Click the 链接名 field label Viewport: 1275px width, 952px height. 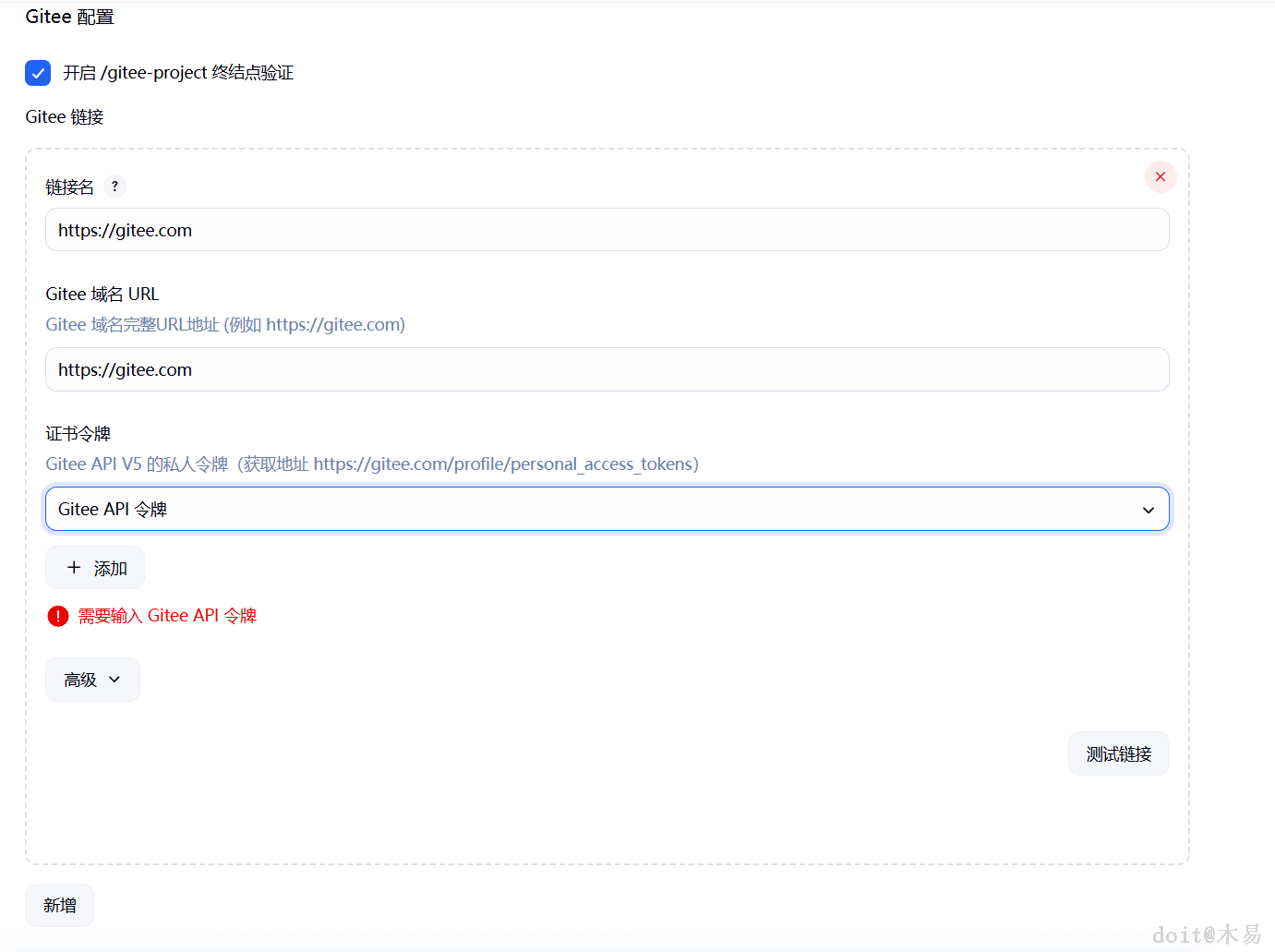pyautogui.click(x=70, y=187)
